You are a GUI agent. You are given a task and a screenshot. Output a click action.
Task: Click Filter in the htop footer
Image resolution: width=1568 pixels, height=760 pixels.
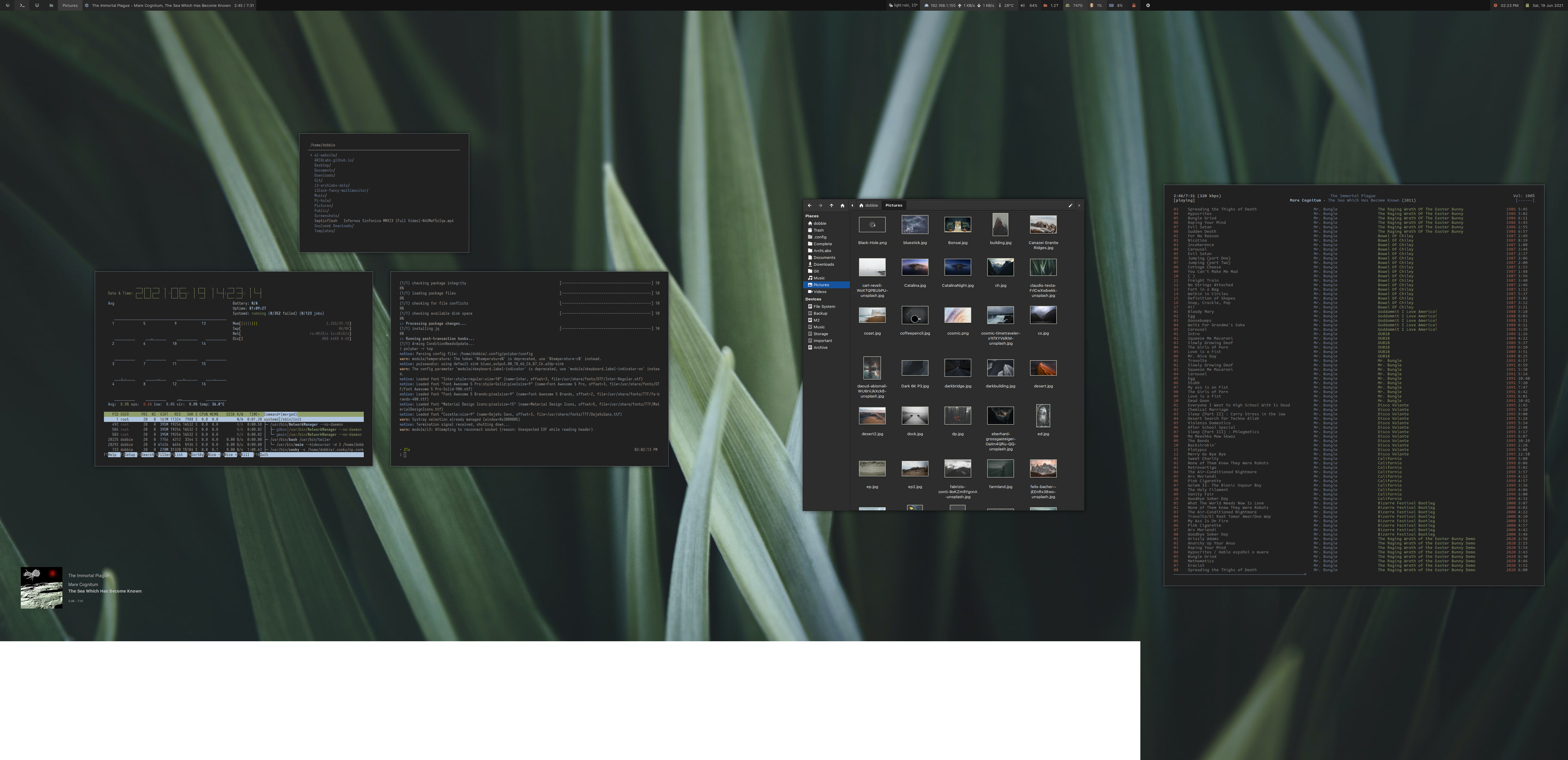[164, 455]
